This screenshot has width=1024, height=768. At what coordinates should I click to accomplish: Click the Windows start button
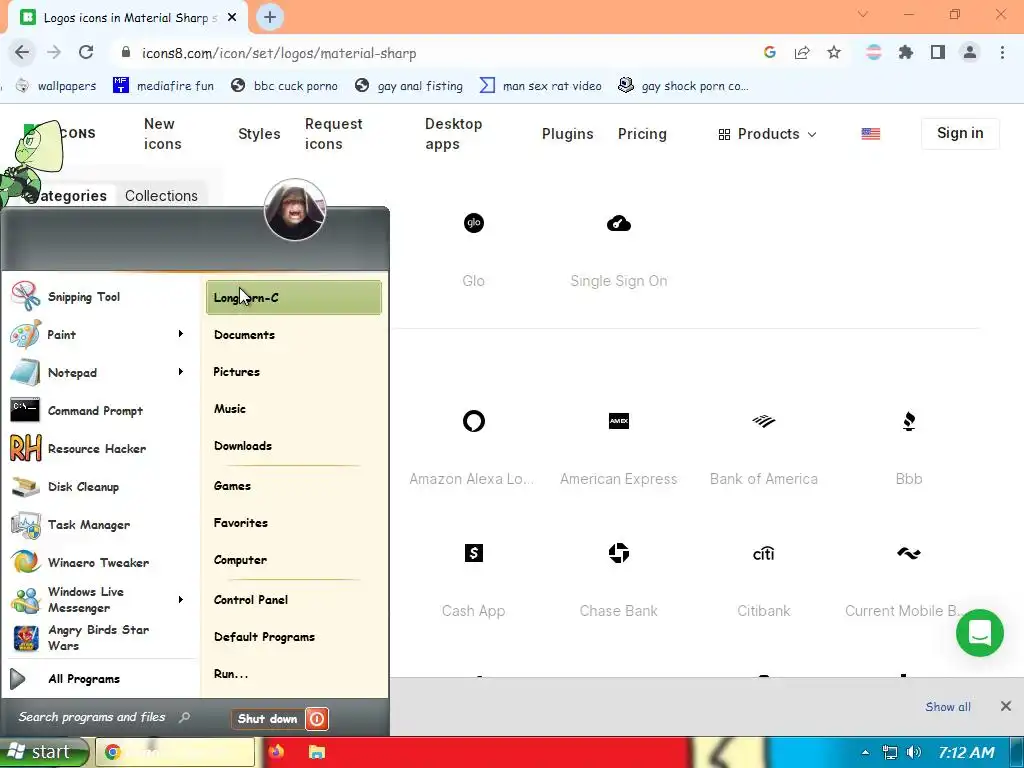coord(44,752)
